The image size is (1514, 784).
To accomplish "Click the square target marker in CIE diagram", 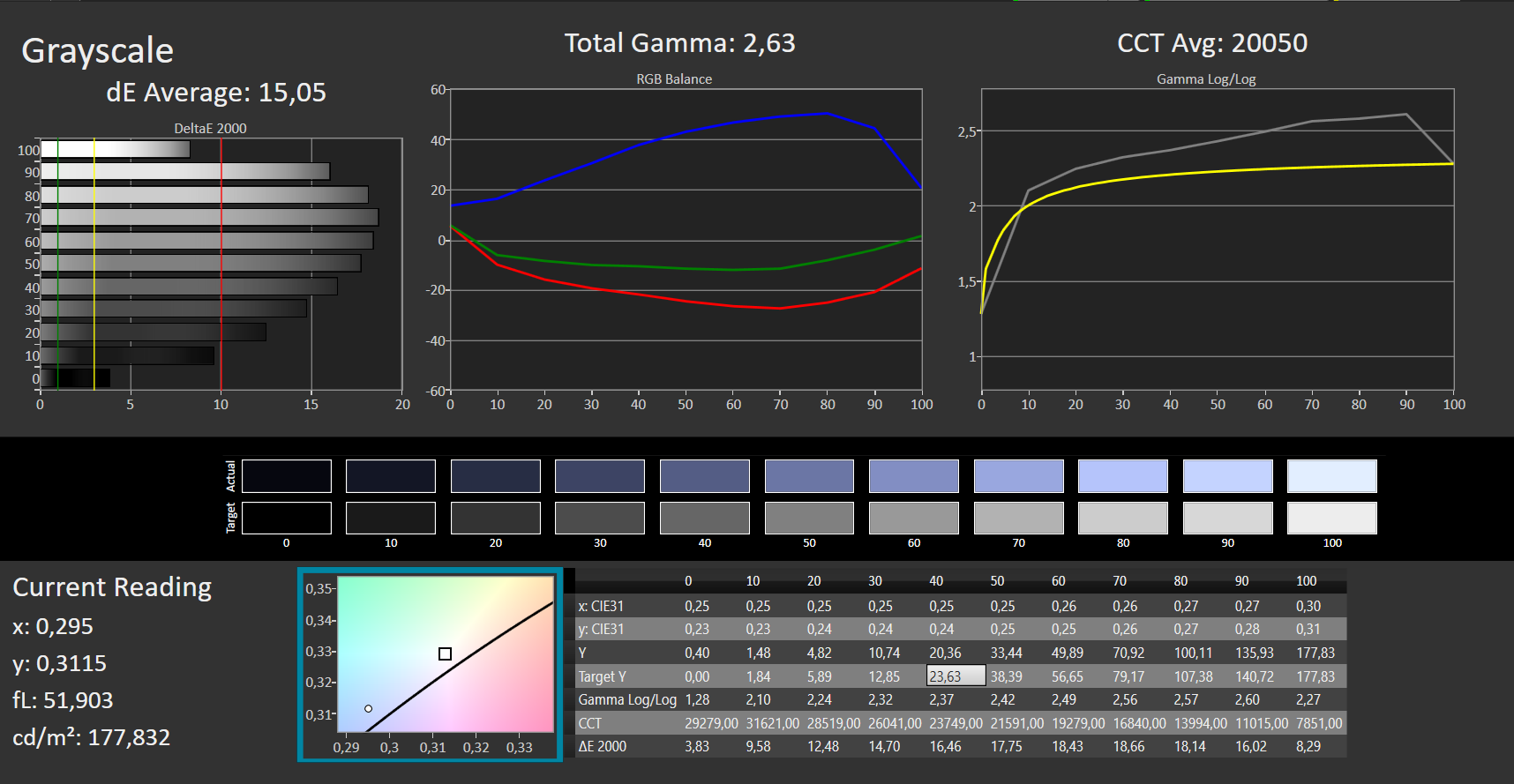I will click(x=445, y=653).
